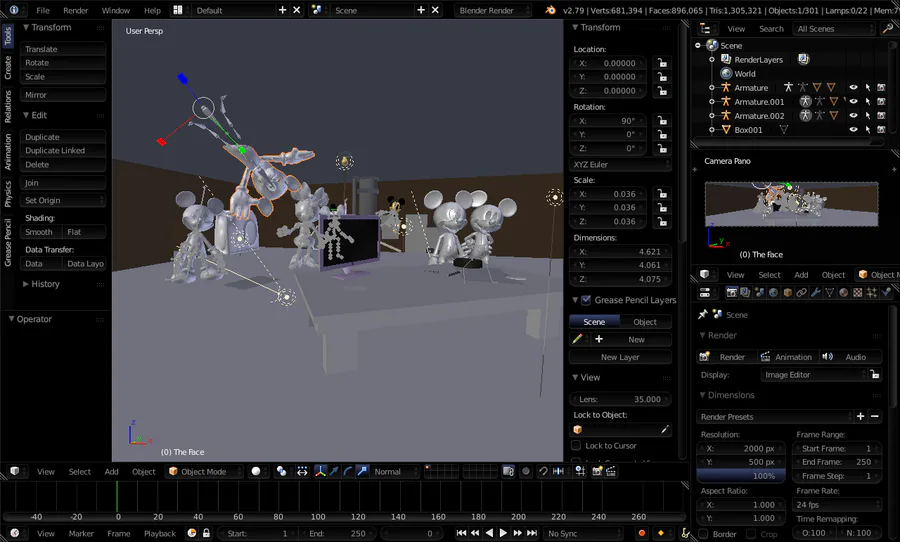
Task: Click the Duplicate Linked button
Action: [x=63, y=150]
